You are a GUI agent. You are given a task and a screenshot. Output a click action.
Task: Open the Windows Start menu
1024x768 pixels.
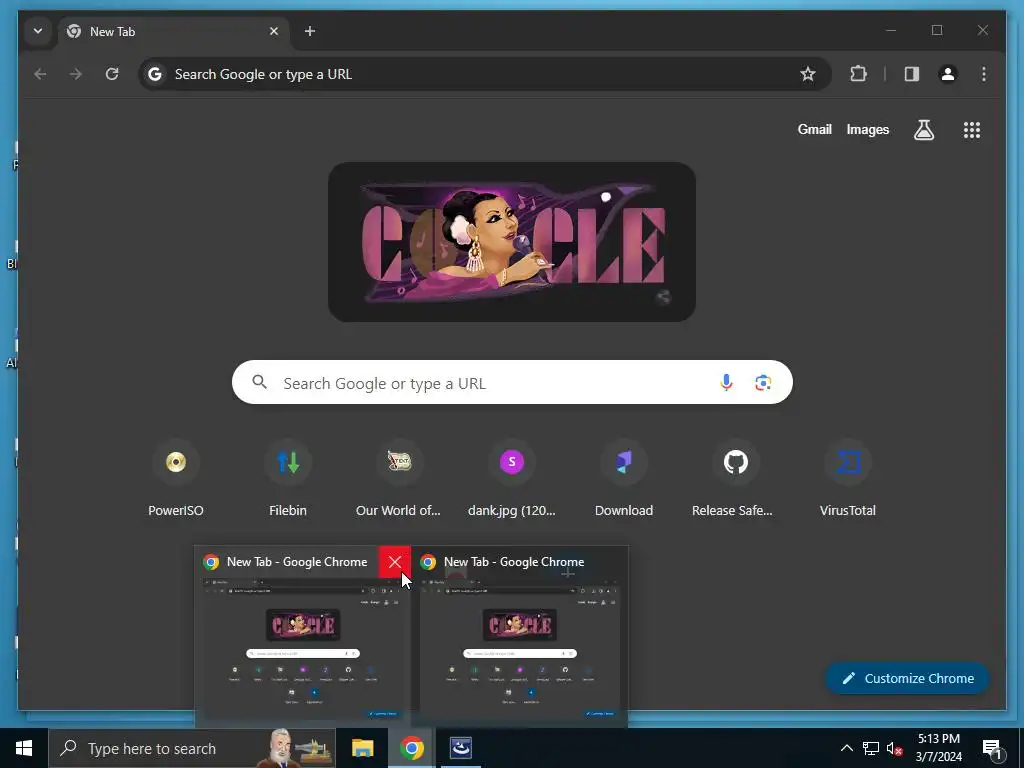(24, 748)
